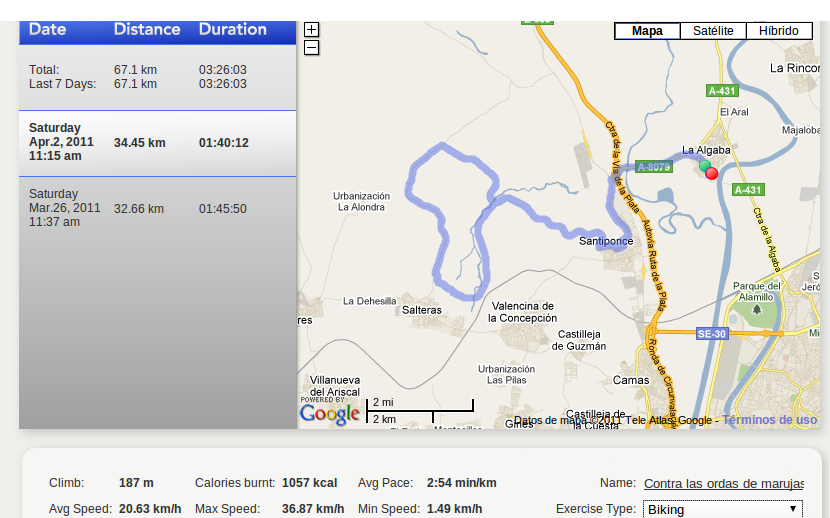830x518 pixels.
Task: Click the Urbanización Las Pilas label
Action: 507,375
